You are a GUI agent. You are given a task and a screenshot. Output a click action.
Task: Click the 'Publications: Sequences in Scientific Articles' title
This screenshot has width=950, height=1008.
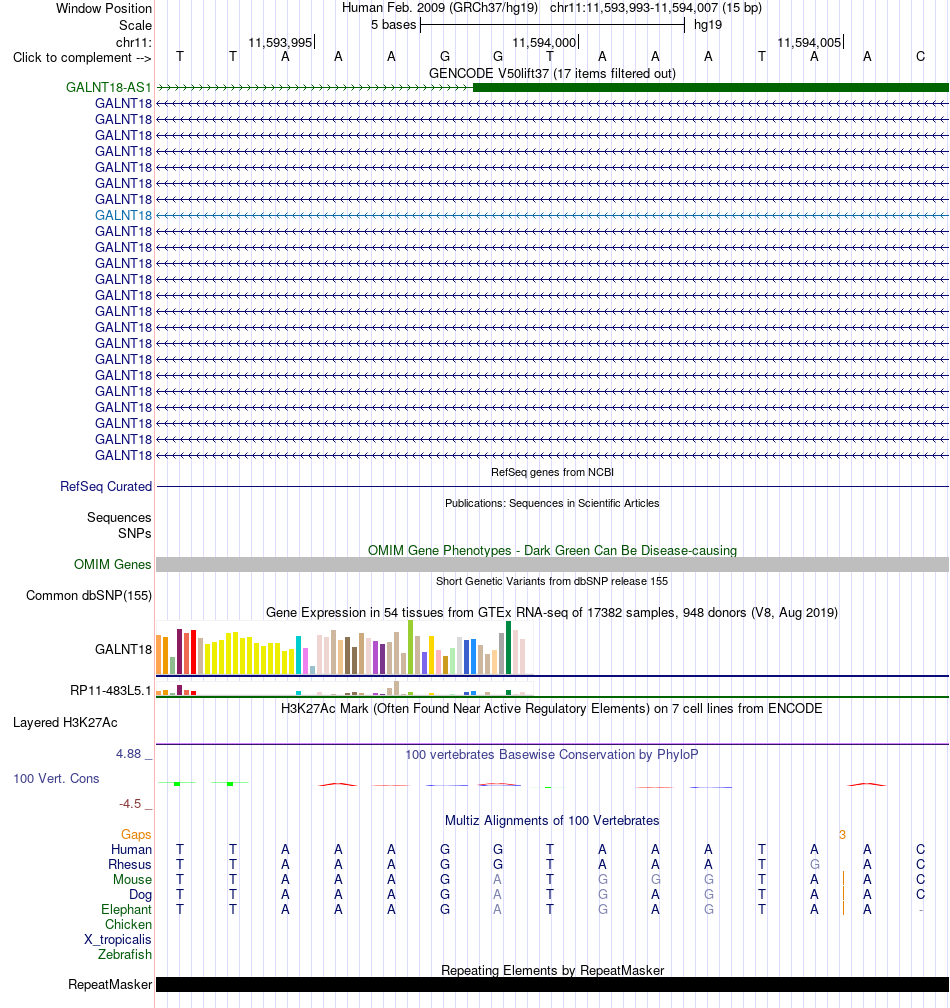pos(552,503)
